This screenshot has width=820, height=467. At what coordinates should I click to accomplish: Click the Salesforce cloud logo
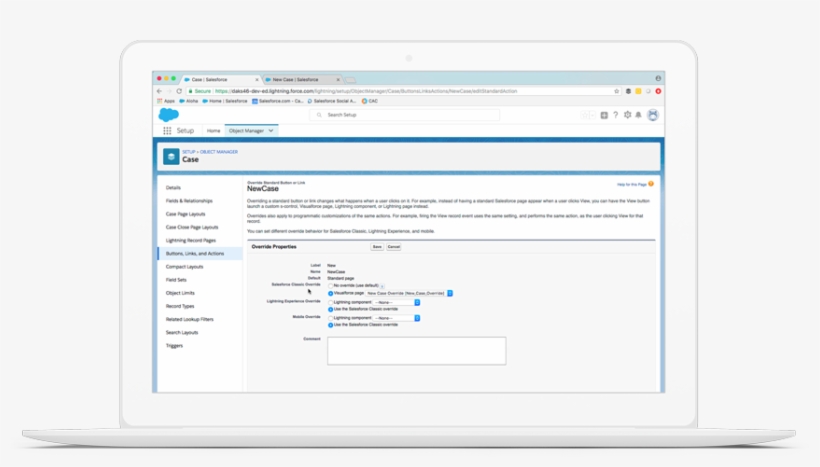point(168,115)
